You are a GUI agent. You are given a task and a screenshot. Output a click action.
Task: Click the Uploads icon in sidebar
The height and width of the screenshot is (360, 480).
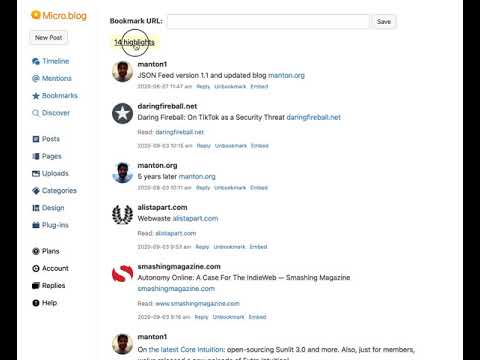click(36, 174)
